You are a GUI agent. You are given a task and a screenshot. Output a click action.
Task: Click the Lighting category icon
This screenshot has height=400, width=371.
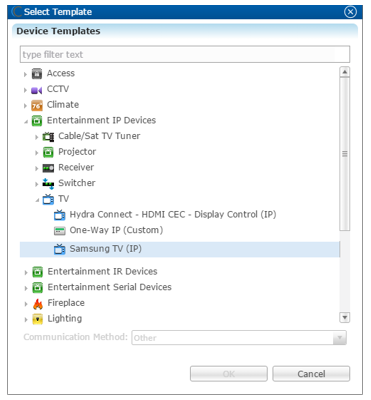(x=38, y=319)
